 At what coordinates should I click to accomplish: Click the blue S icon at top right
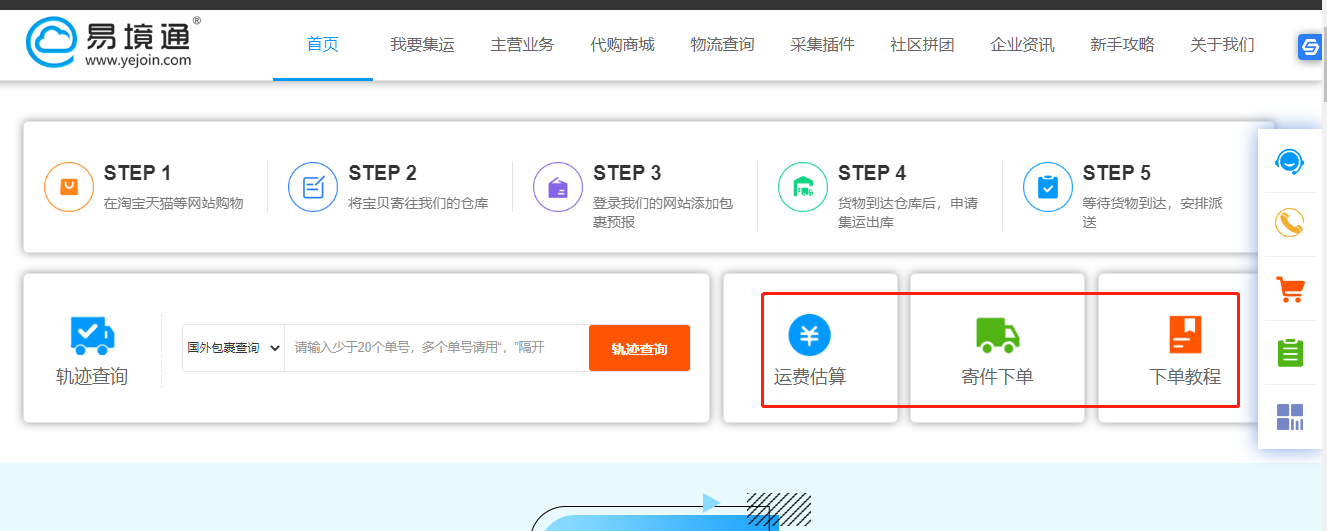1310,46
